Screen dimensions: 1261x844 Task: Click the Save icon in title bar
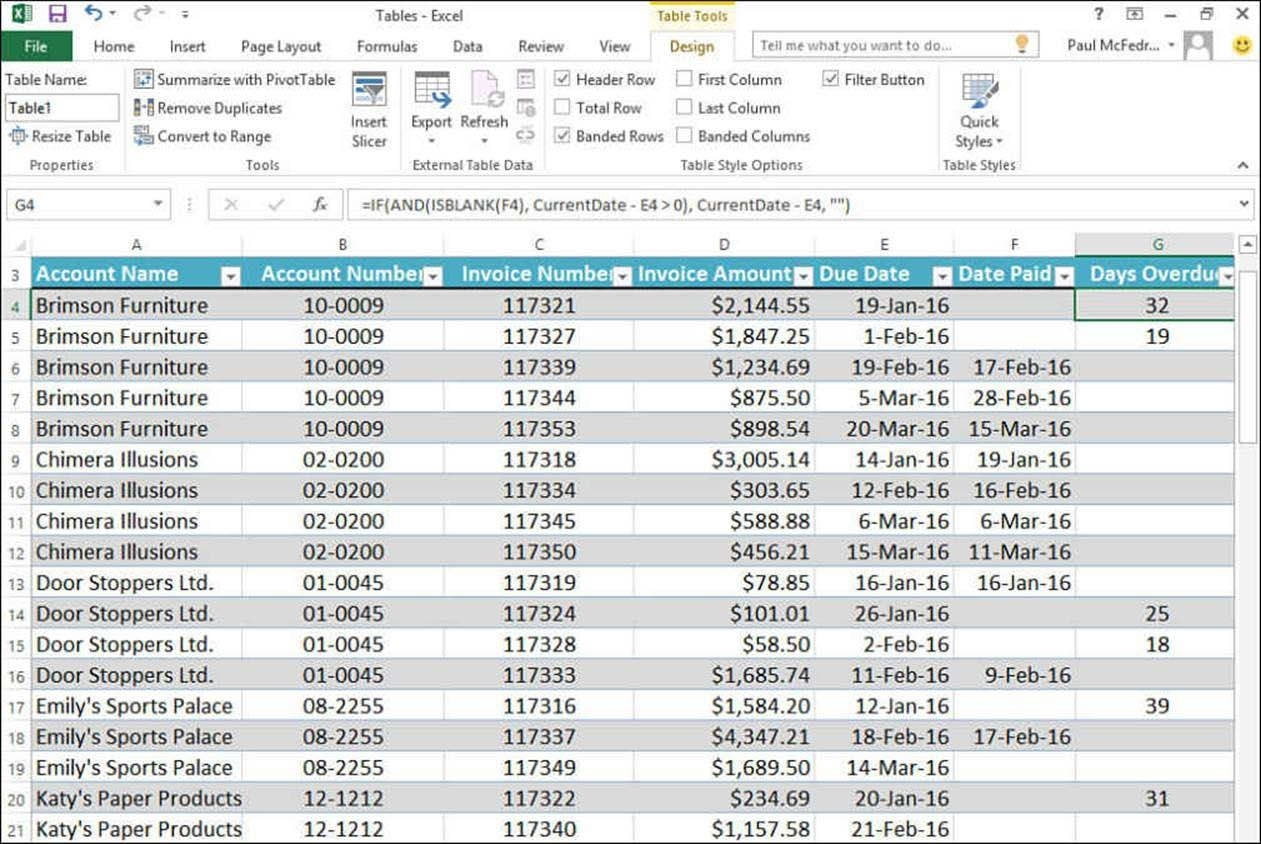tap(57, 14)
